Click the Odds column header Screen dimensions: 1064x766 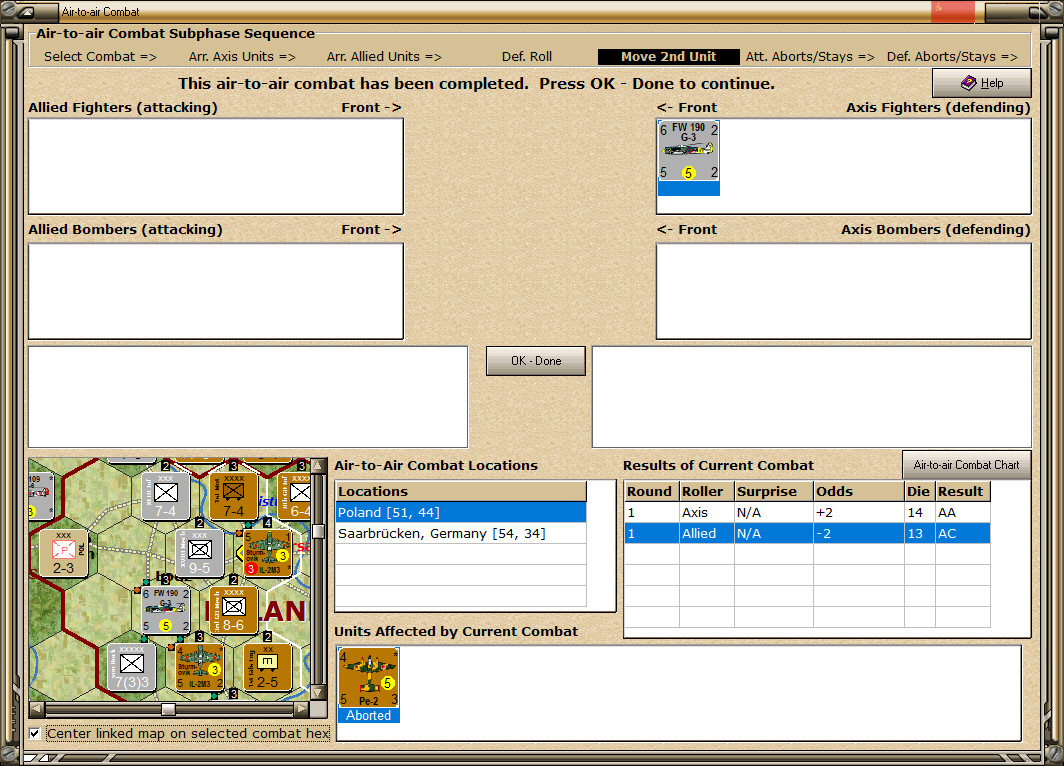click(x=858, y=491)
